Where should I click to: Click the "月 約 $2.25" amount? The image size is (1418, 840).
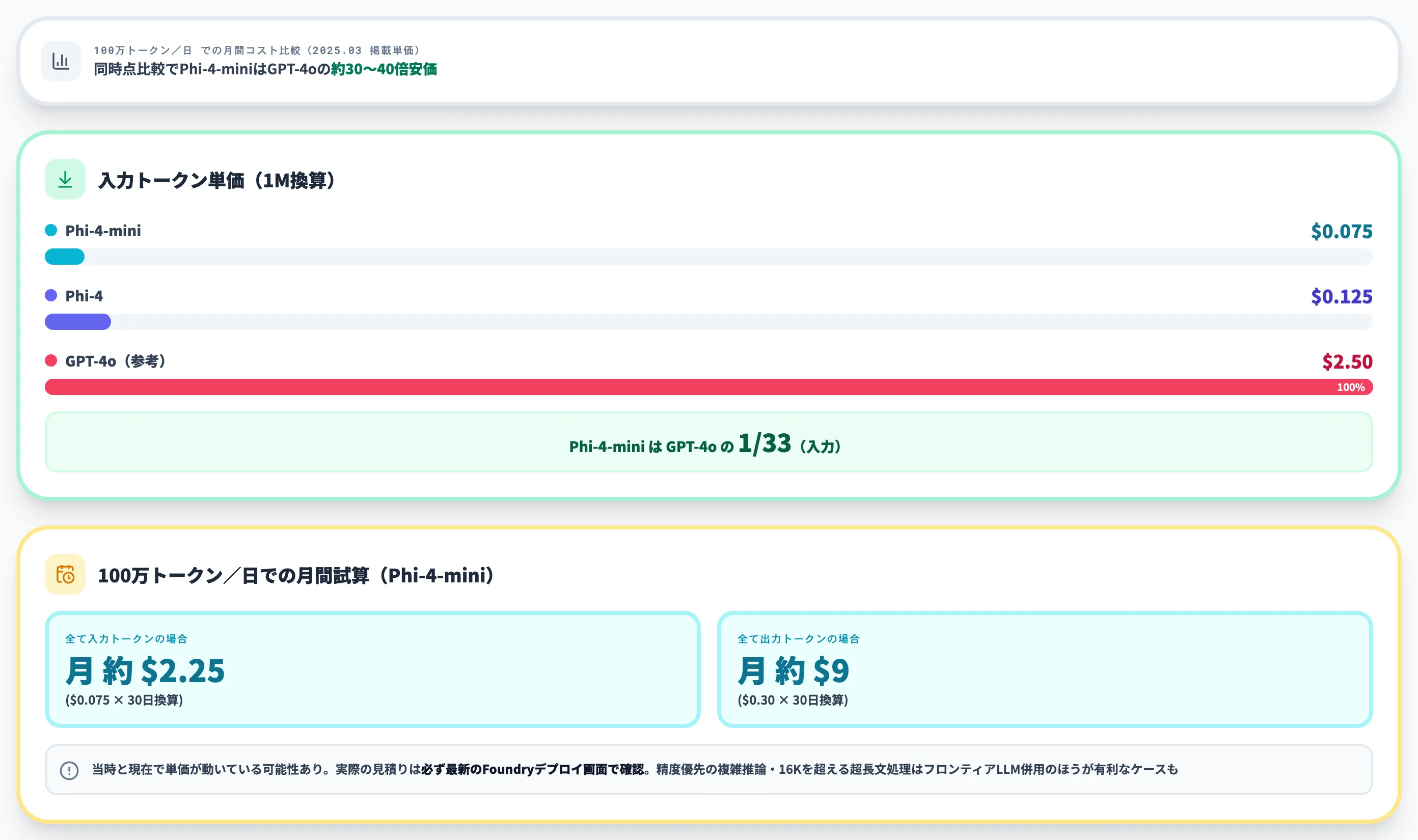[145, 671]
